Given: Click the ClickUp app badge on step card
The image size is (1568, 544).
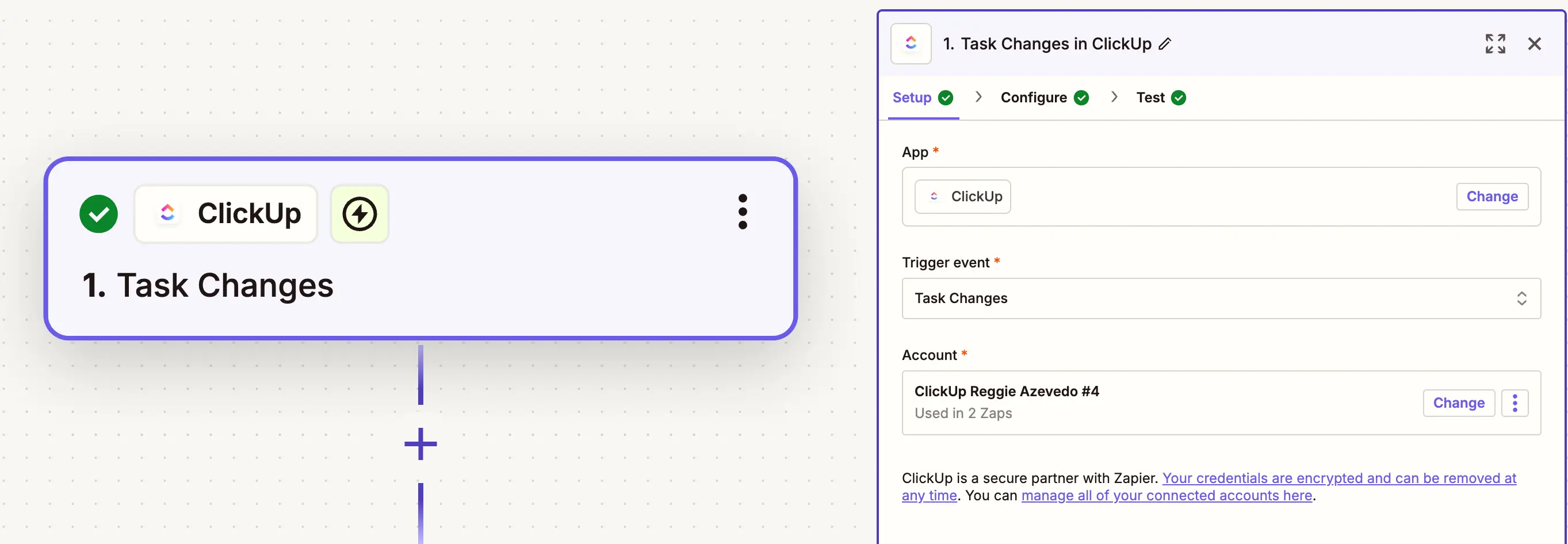Looking at the screenshot, I should pyautogui.click(x=226, y=213).
